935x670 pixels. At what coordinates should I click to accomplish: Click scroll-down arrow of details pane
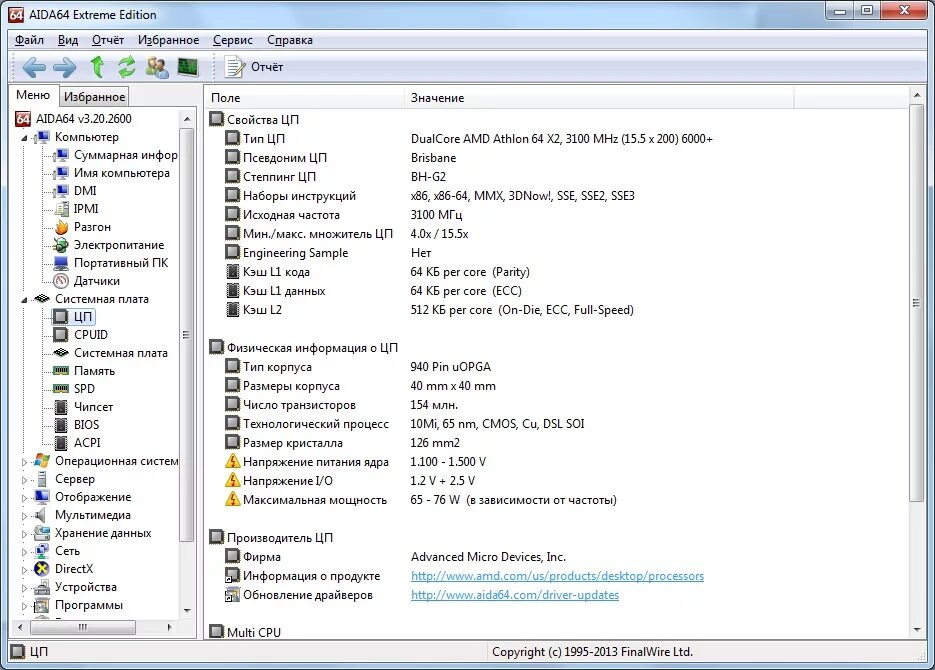pos(917,630)
